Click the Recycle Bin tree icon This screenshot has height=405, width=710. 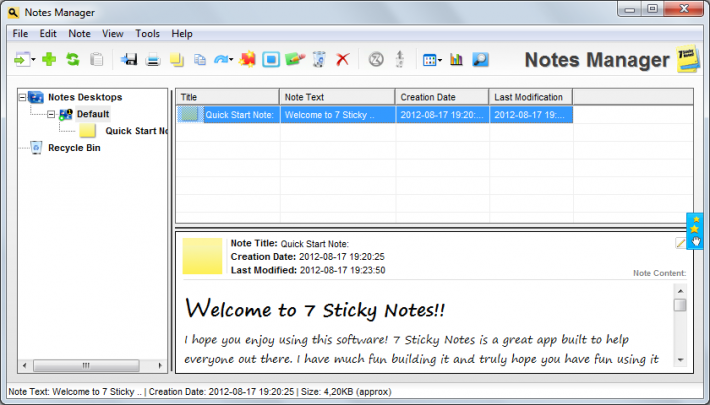[x=36, y=148]
